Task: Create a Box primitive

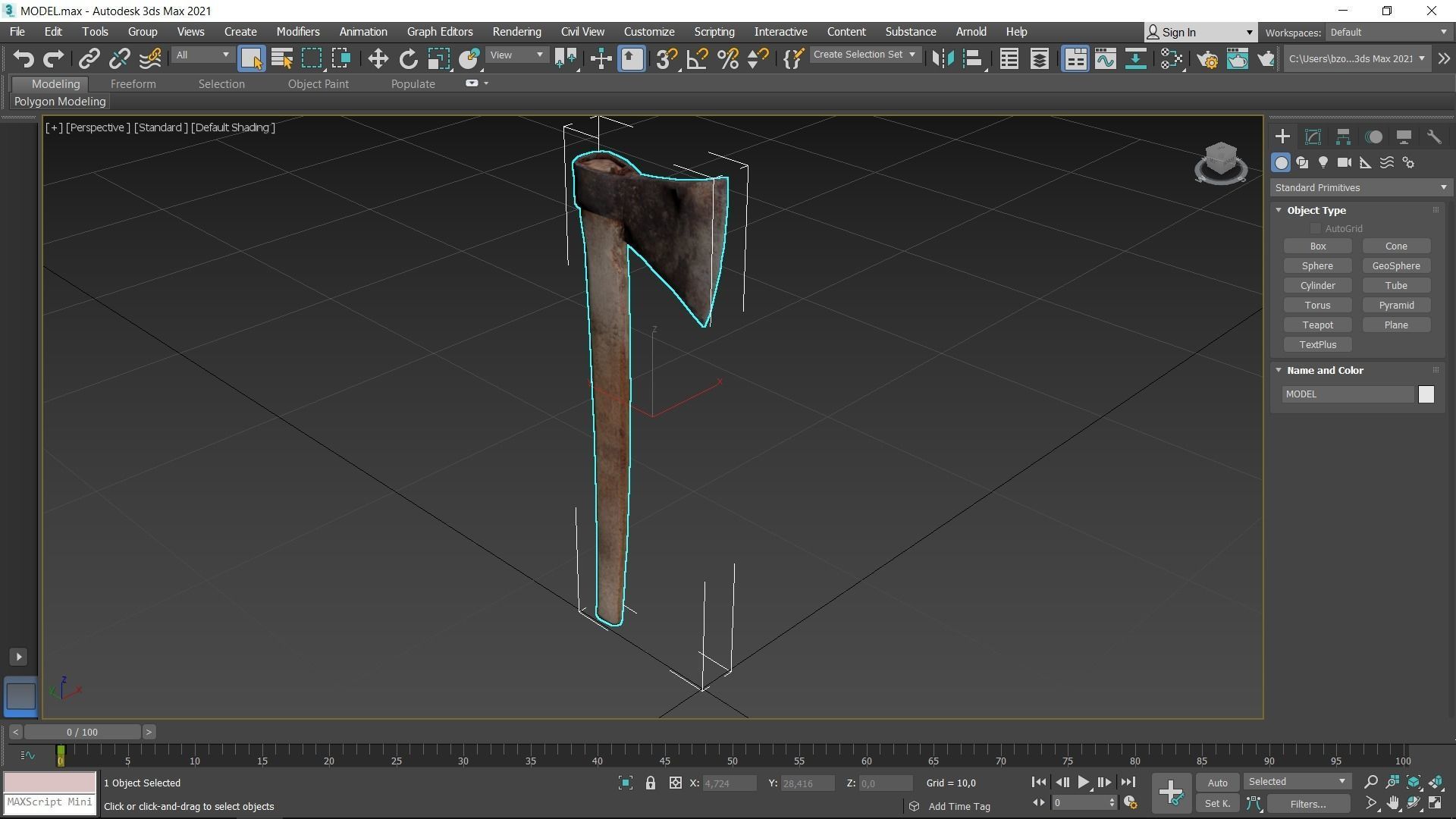Action: [1317, 246]
